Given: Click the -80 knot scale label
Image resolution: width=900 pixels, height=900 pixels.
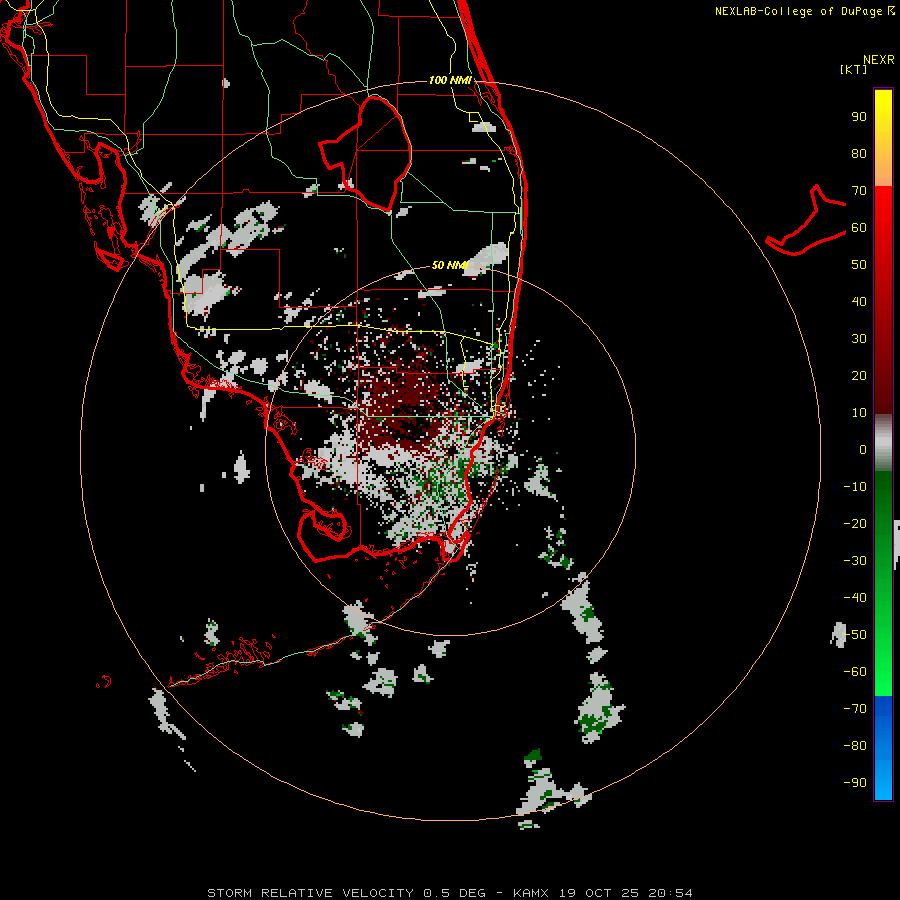Looking at the screenshot, I should [x=855, y=746].
